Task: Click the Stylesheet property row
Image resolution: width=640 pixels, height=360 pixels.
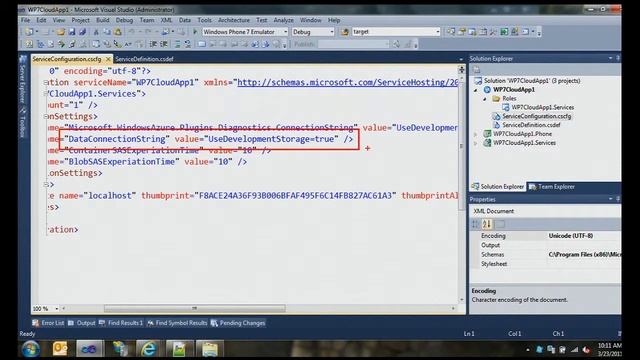Action: 546,264
